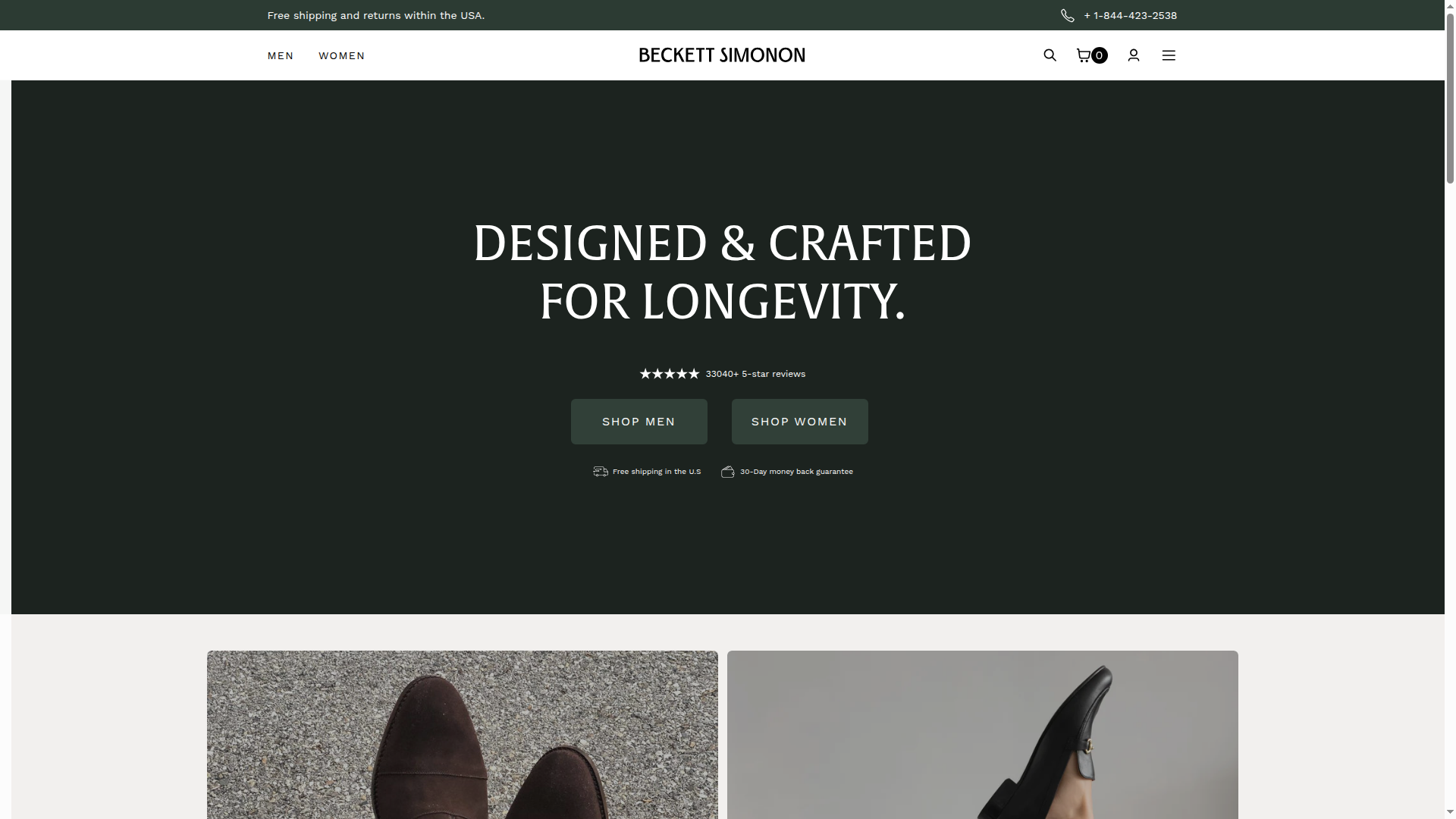The image size is (1456, 819).
Task: Click the scrollbar down arrow
Action: [x=1449, y=812]
